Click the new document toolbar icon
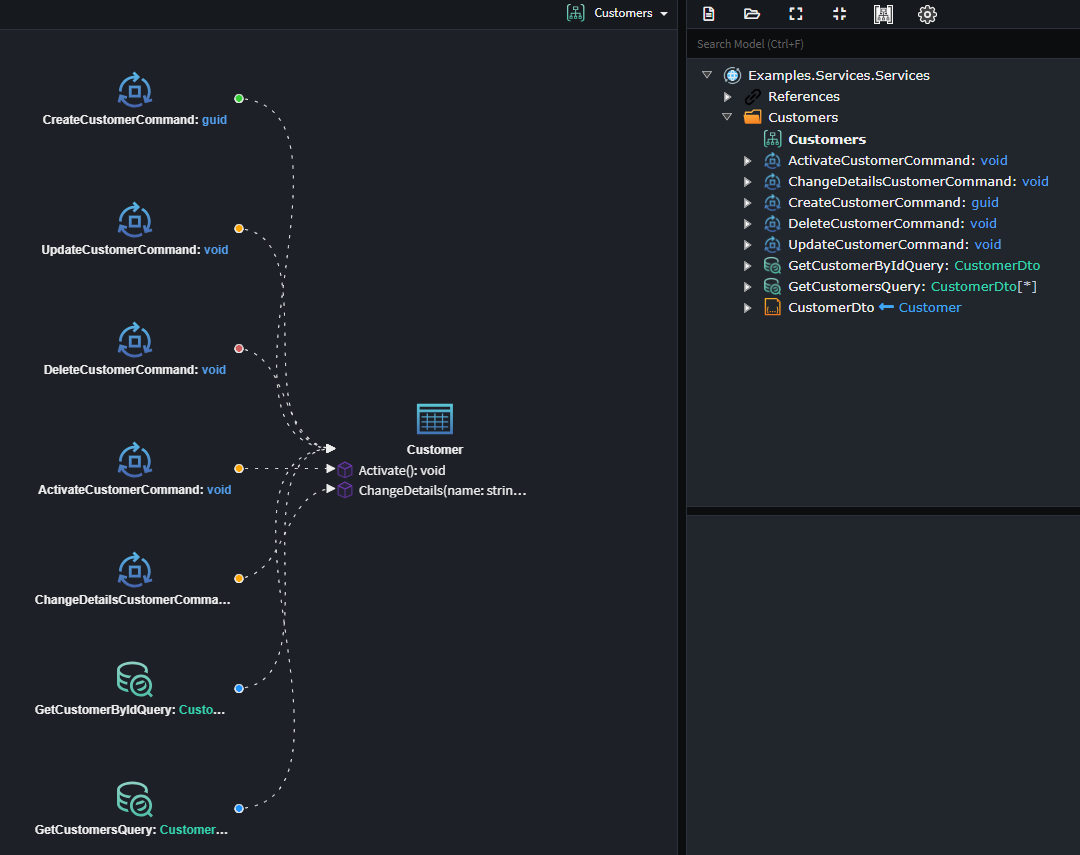The width and height of the screenshot is (1080, 855). click(708, 14)
